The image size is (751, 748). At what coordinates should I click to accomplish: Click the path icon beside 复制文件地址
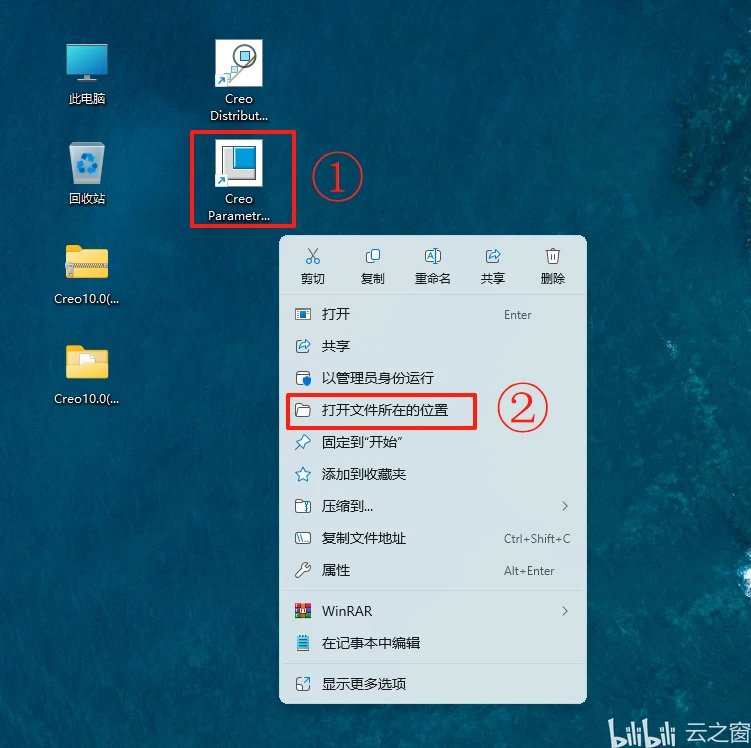pos(303,538)
